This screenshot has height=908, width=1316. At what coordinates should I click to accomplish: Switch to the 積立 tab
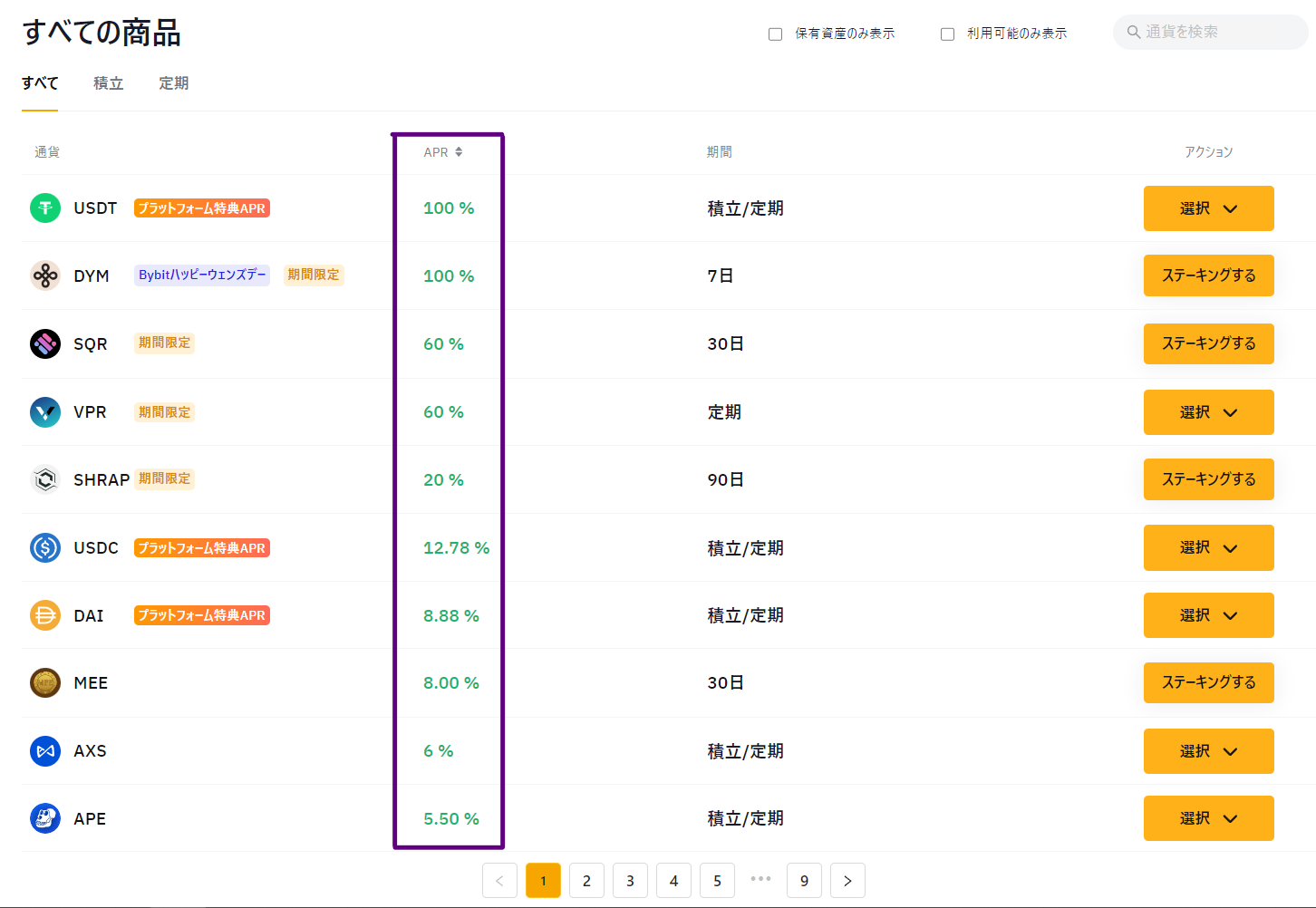108,82
